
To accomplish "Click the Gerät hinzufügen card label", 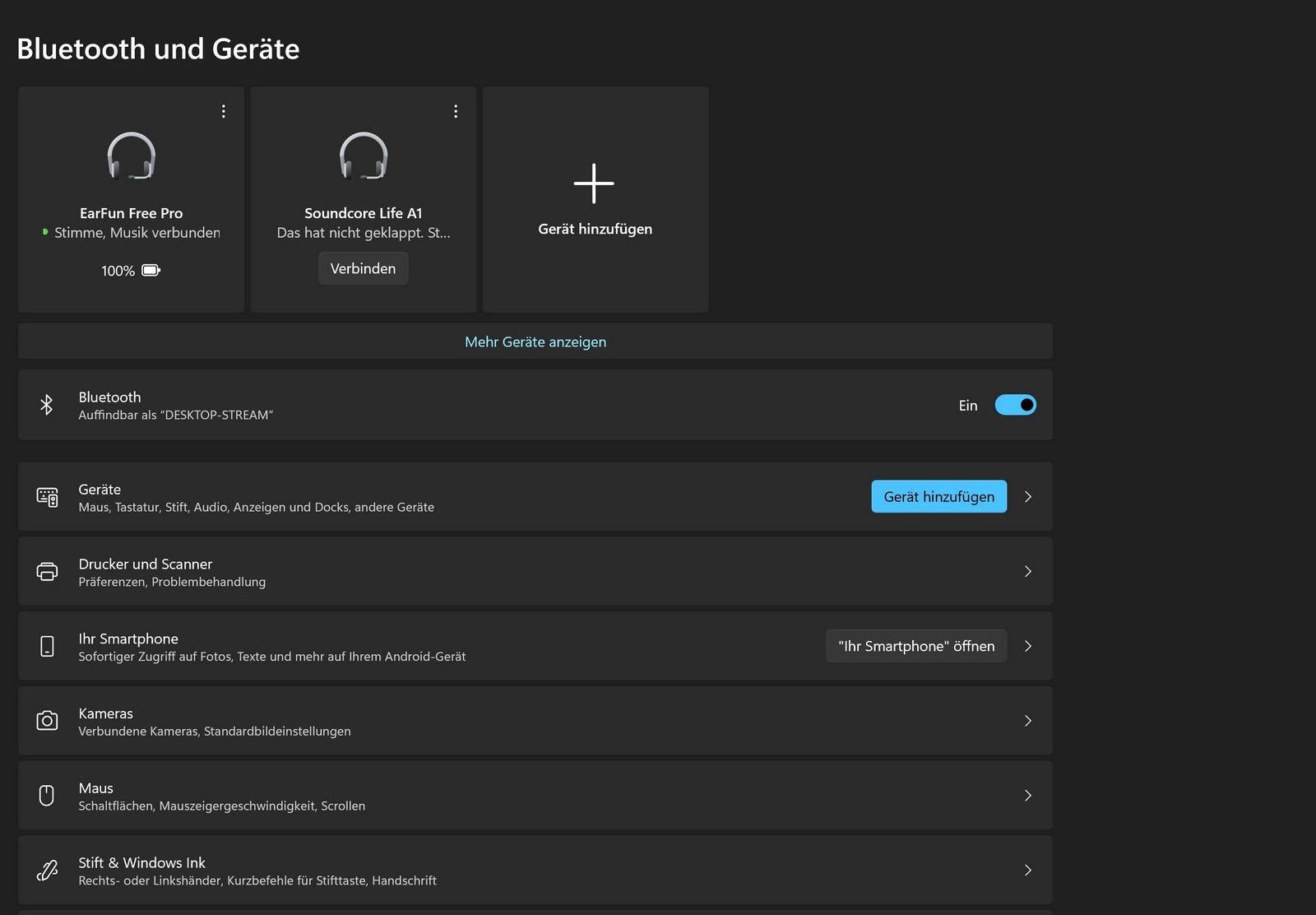I will pyautogui.click(x=595, y=229).
